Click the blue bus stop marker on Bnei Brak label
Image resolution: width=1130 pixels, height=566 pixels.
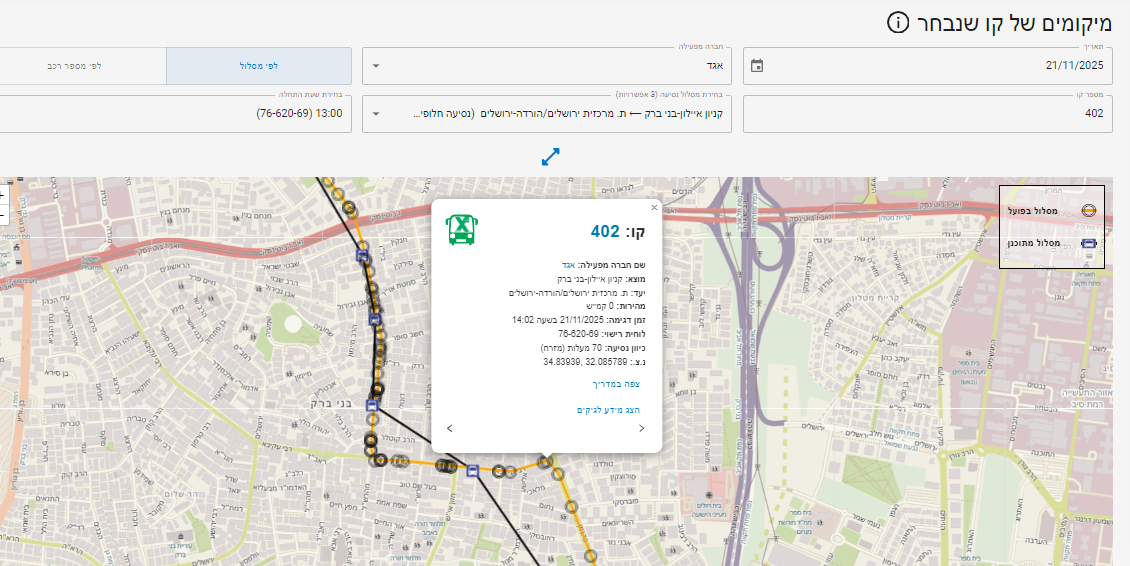(372, 406)
